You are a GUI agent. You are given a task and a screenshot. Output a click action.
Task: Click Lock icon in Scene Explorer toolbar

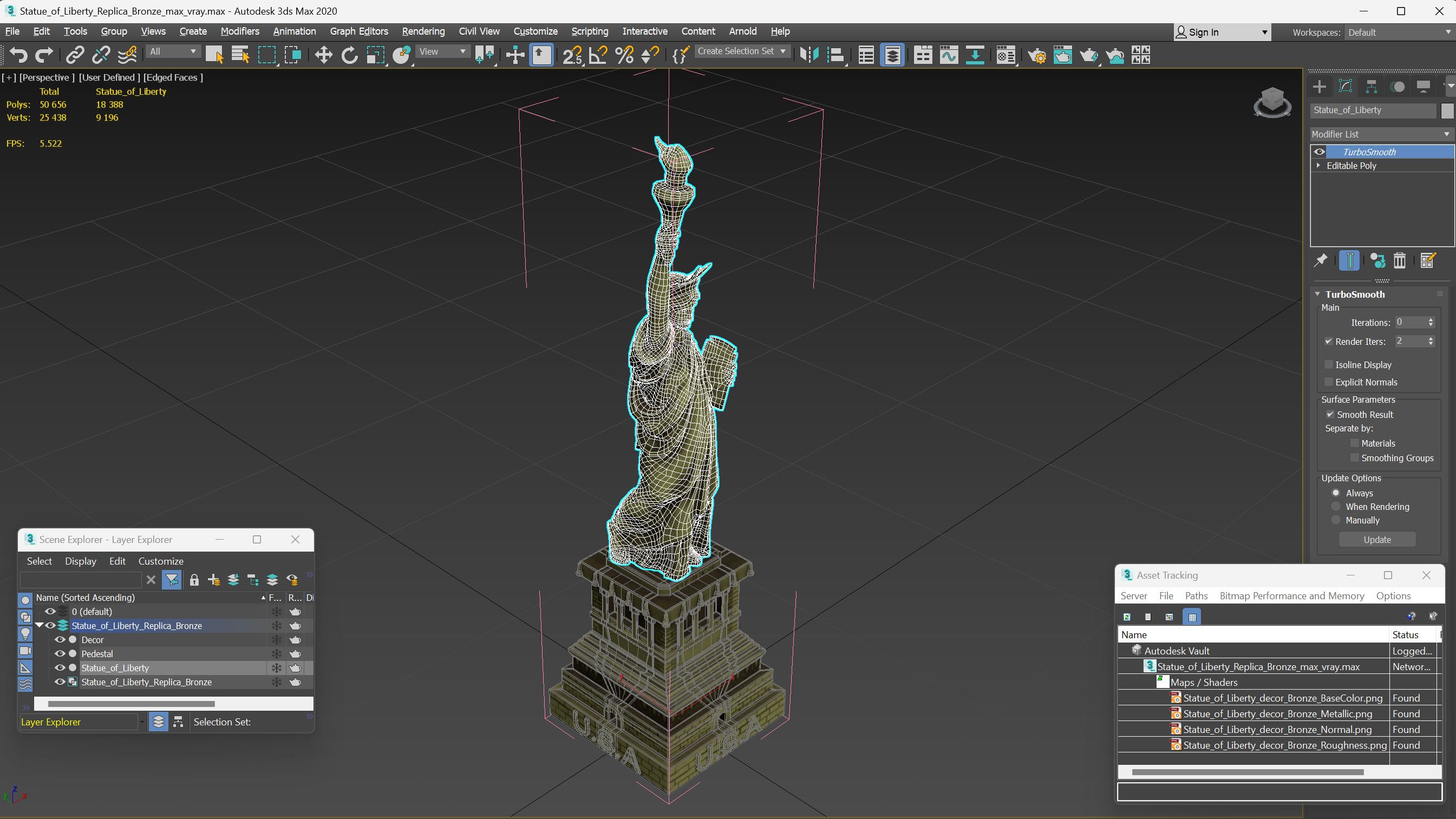click(x=194, y=580)
